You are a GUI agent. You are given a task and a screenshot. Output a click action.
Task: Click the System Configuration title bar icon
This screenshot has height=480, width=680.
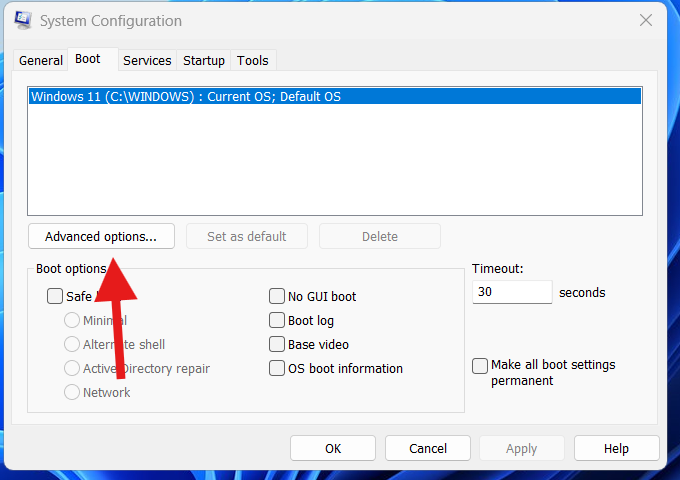(x=23, y=20)
